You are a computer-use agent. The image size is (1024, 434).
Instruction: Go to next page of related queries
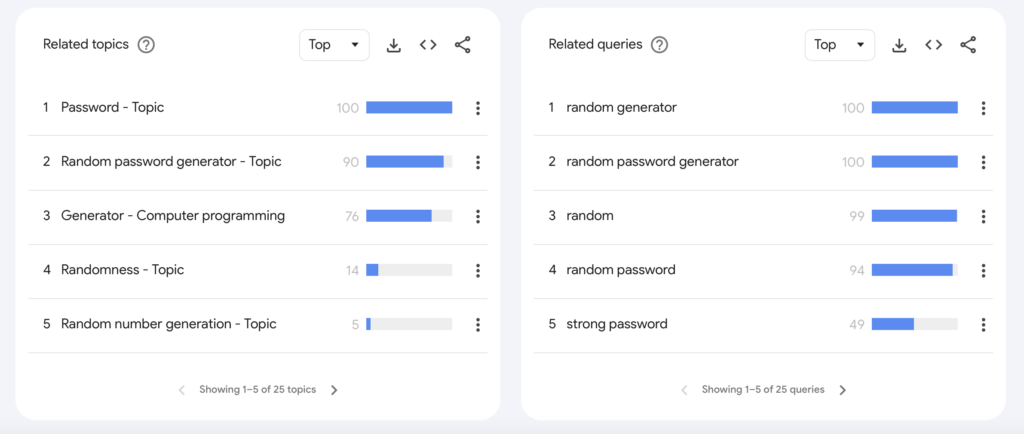coord(843,390)
